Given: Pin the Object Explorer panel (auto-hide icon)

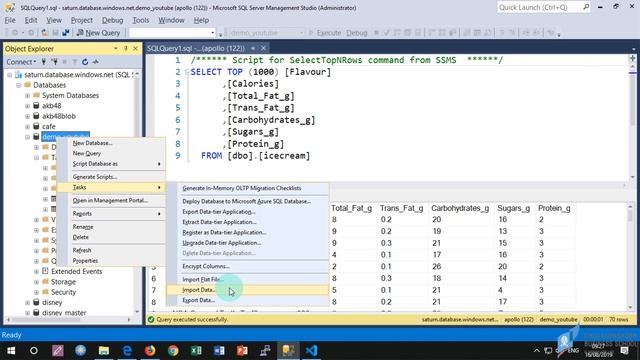Looking at the screenshot, I should tap(126, 49).
